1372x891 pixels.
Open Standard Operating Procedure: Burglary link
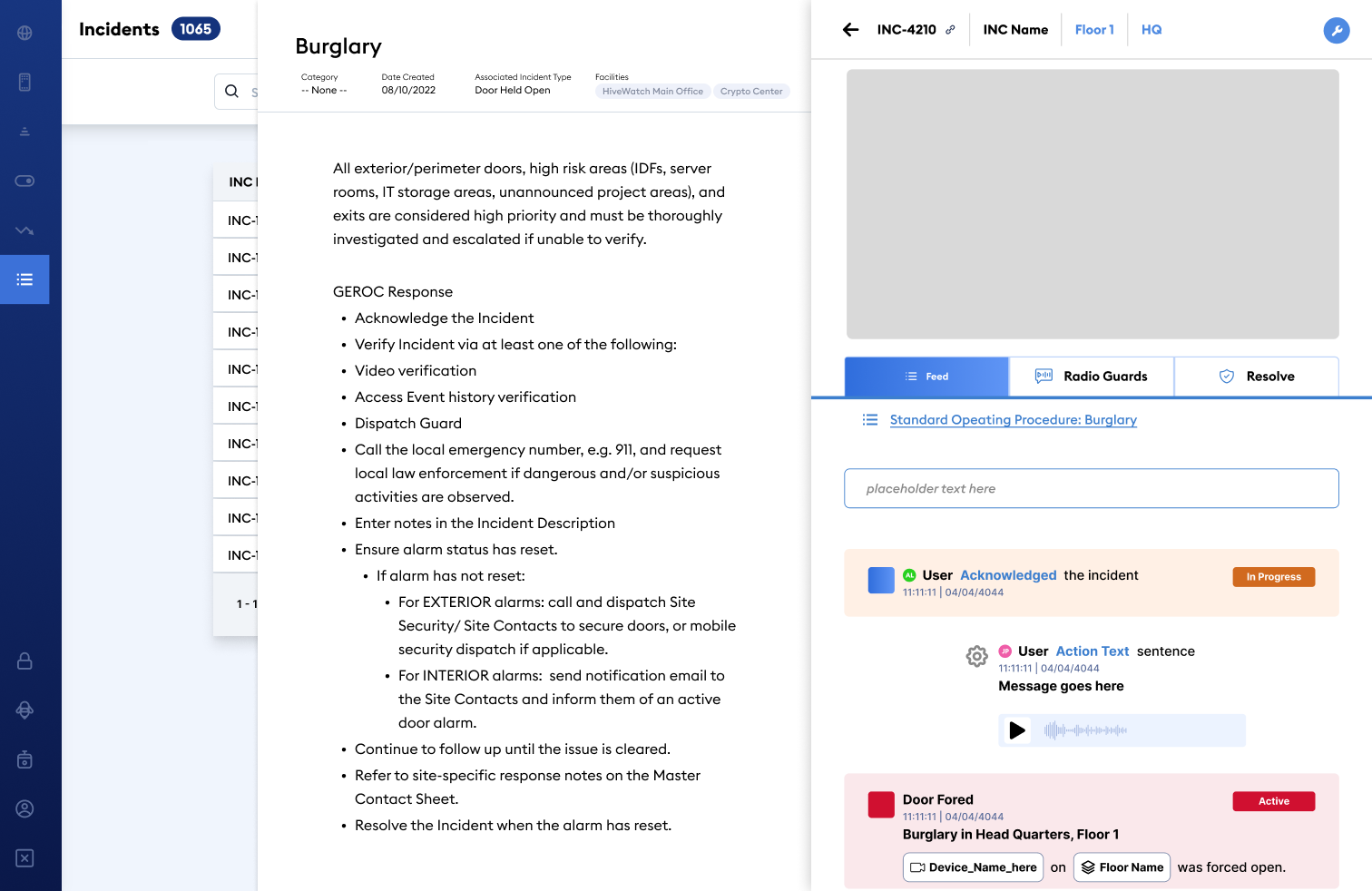1013,420
